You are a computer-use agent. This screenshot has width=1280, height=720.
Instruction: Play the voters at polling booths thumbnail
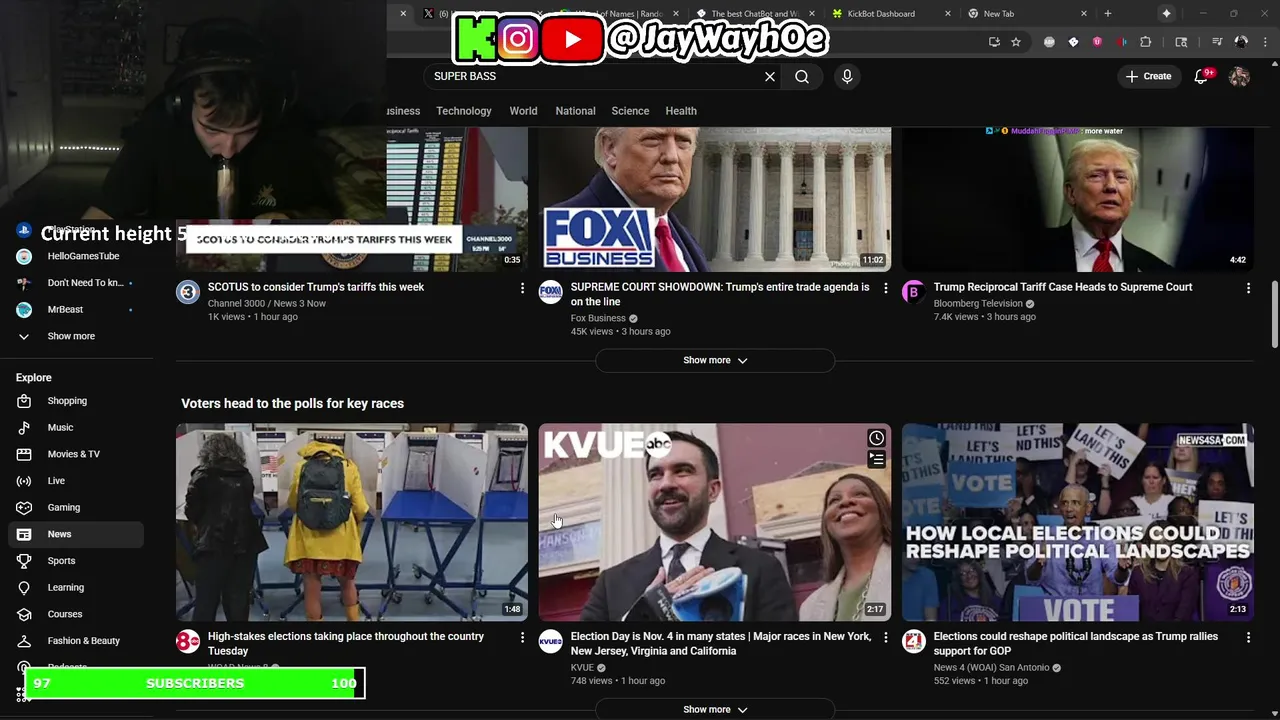pyautogui.click(x=352, y=522)
